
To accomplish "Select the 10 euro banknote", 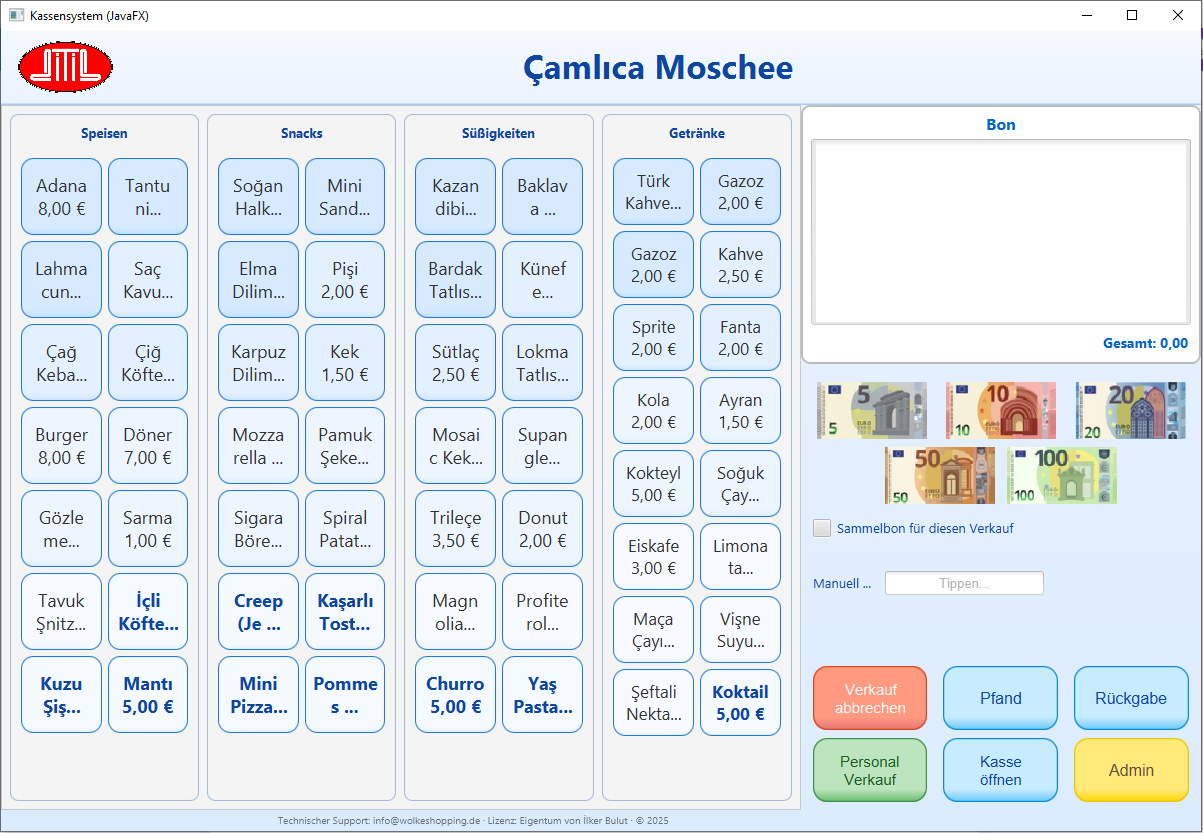I will coord(1000,411).
